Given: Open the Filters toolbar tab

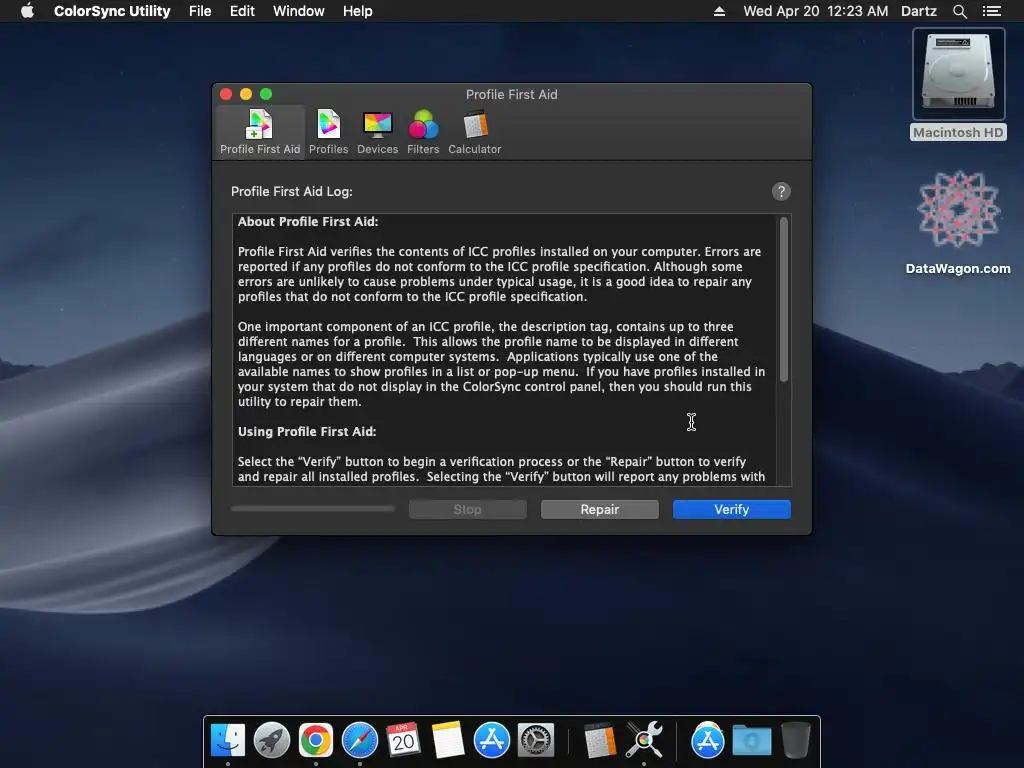Looking at the screenshot, I should pos(423,132).
